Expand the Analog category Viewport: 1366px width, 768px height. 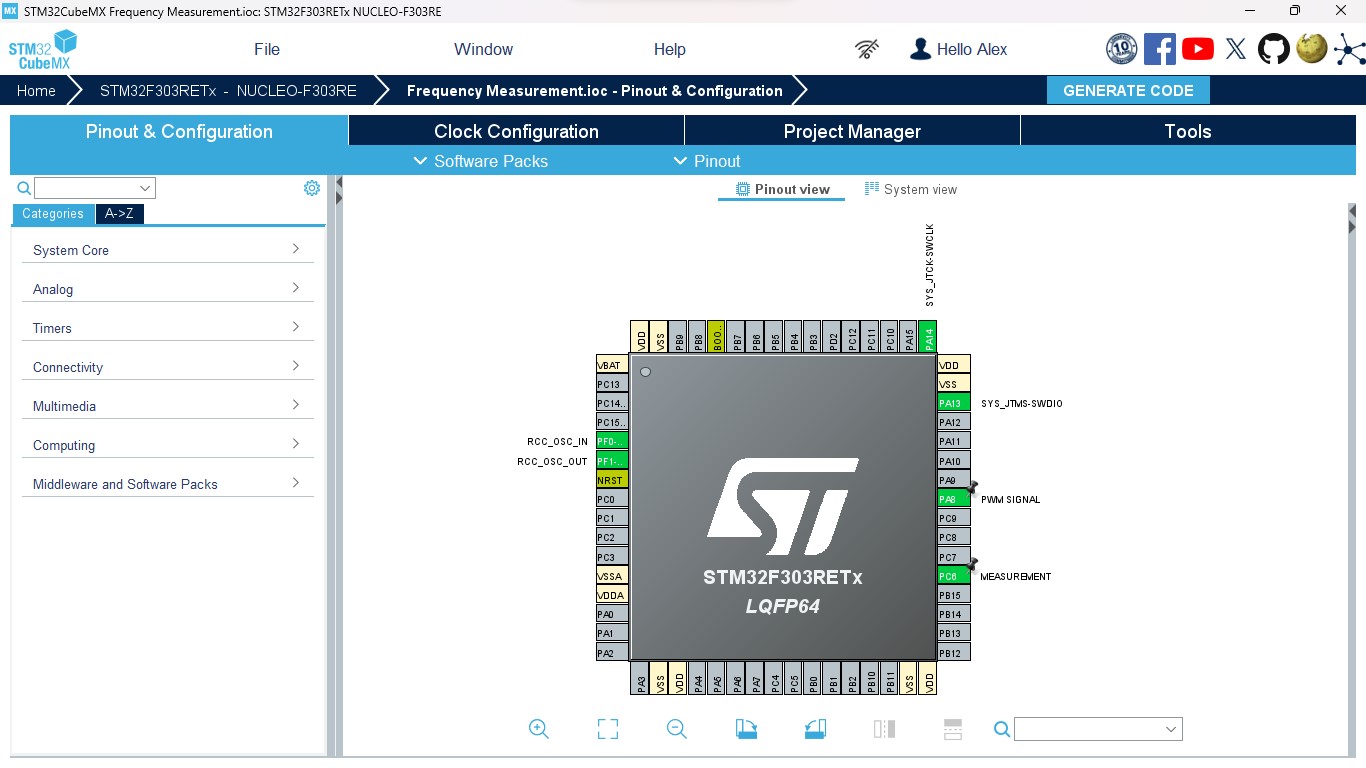point(167,289)
